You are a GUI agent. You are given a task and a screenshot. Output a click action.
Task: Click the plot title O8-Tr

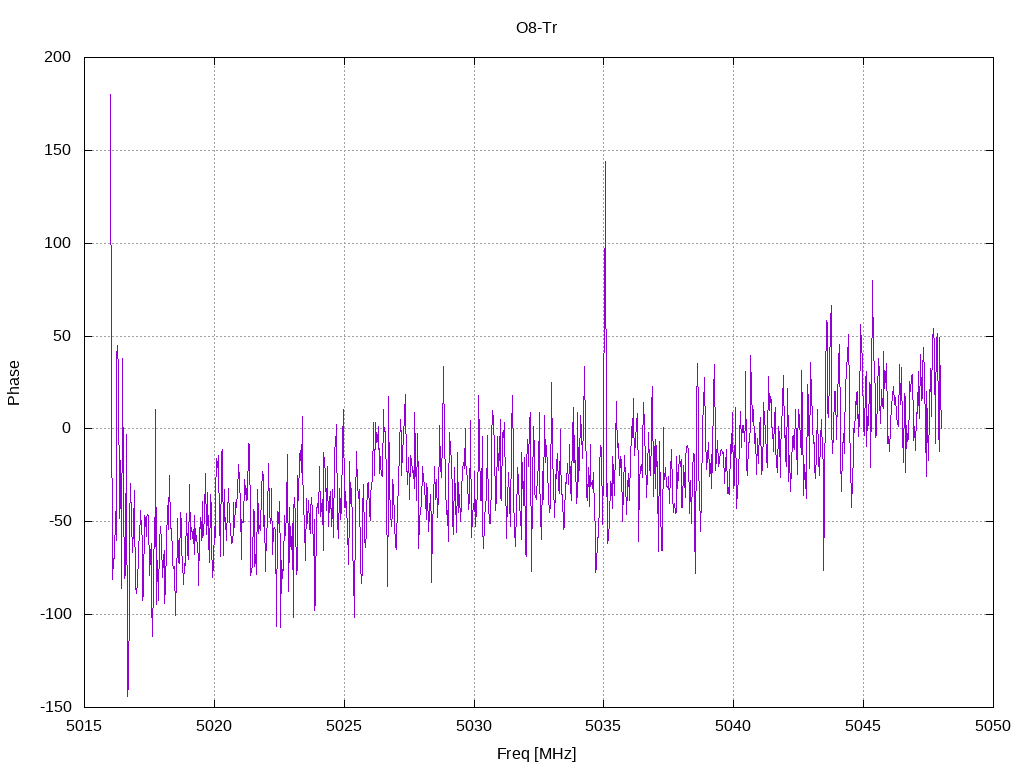tap(536, 28)
